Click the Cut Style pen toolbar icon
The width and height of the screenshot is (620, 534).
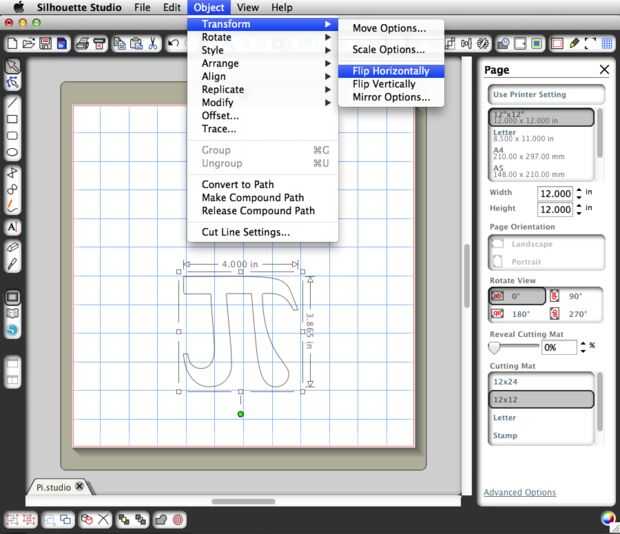click(574, 43)
